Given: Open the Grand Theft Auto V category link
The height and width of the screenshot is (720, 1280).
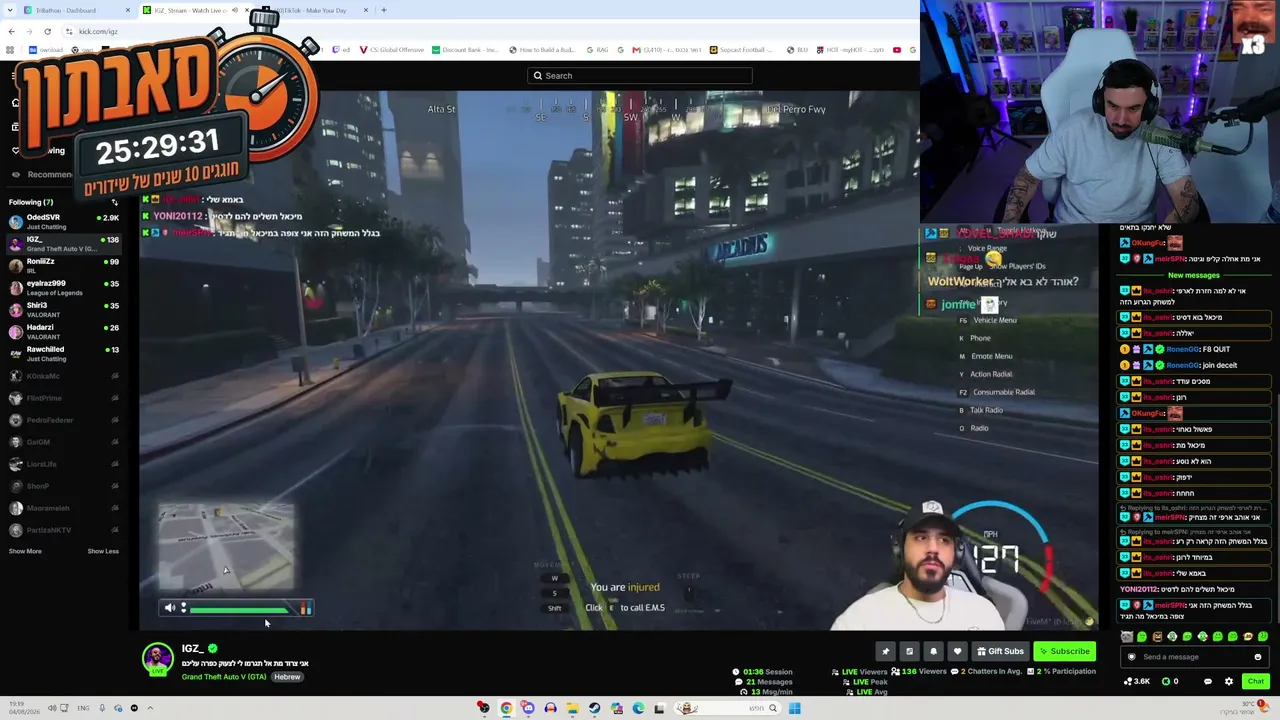Looking at the screenshot, I should tap(224, 677).
